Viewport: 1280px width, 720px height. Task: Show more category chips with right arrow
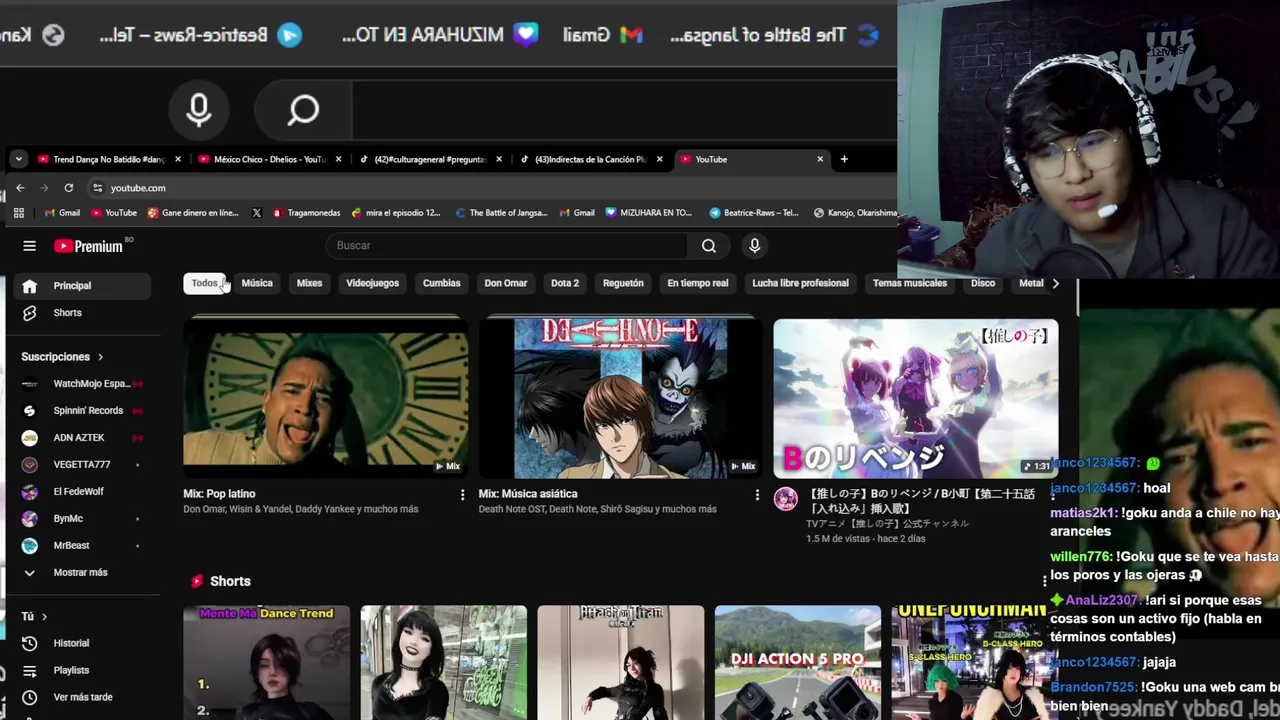click(1055, 284)
